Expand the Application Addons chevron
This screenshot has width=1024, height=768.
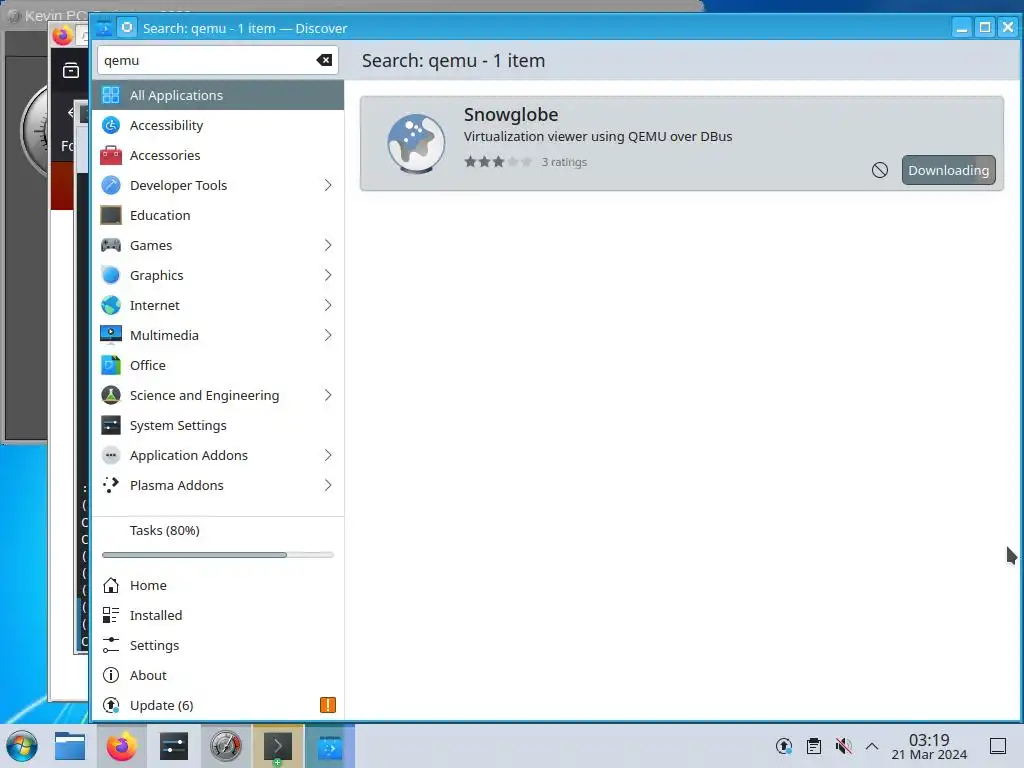coord(328,455)
